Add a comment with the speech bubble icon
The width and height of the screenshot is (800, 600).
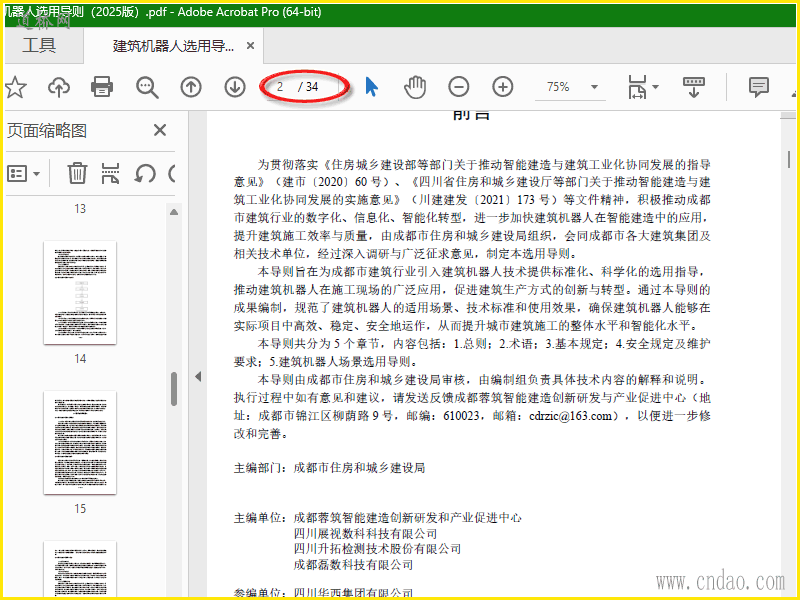(759, 87)
